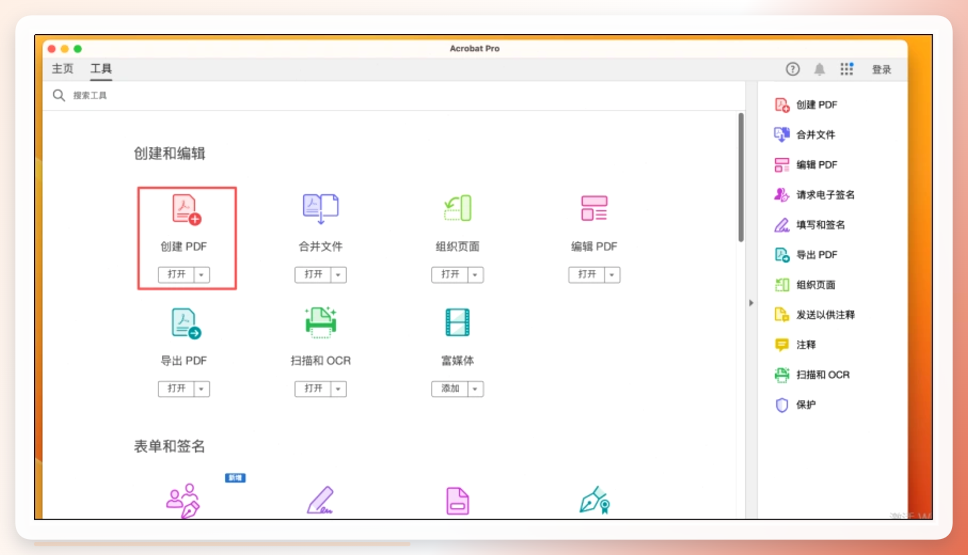Expand dropdown arrow beside 创建 PDF 打开 button

[202, 275]
